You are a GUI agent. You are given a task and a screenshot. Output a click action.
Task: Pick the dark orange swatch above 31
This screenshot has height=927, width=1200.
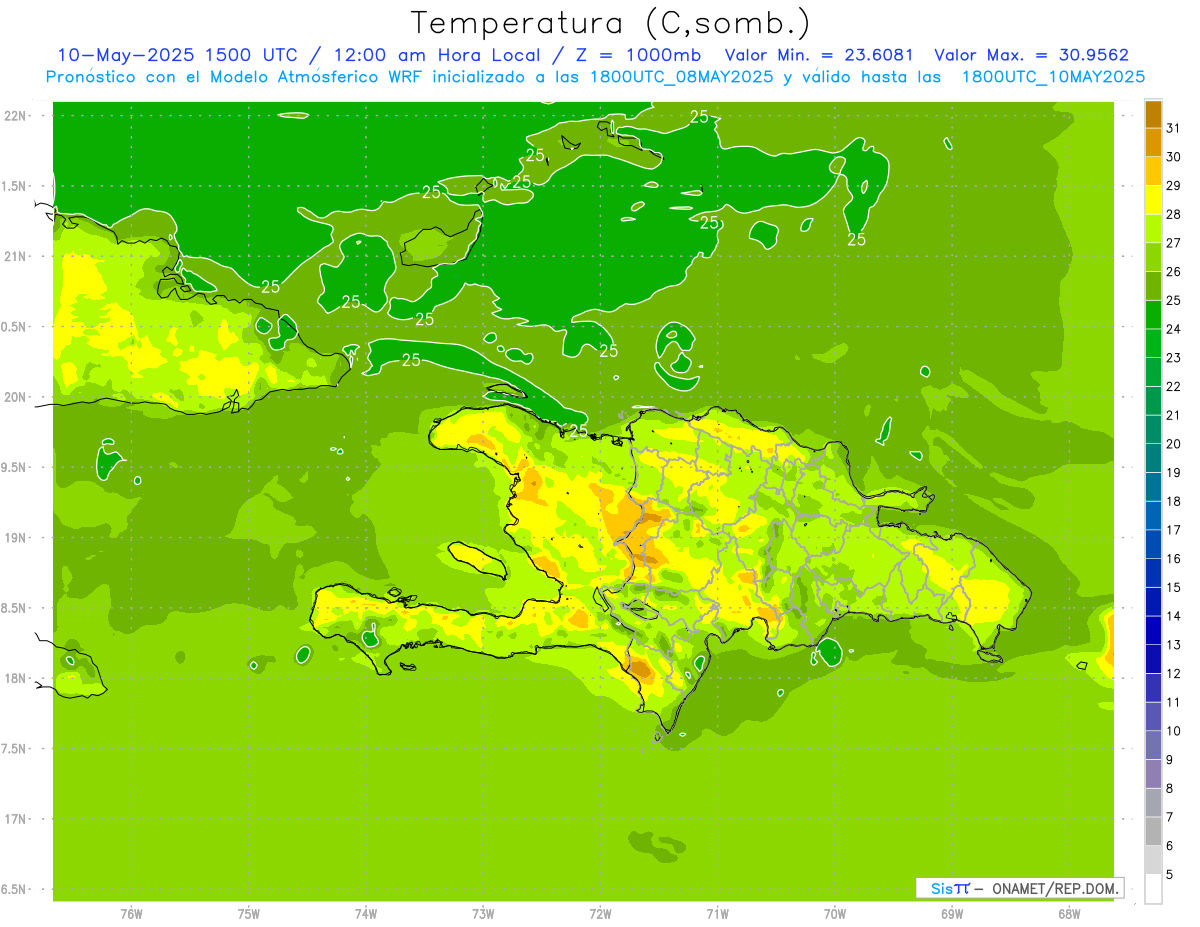tap(1153, 114)
